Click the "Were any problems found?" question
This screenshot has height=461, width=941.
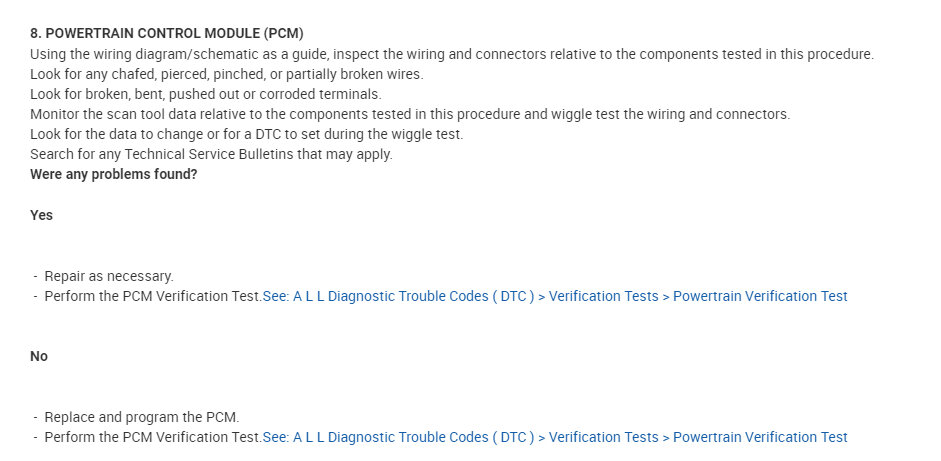[113, 174]
